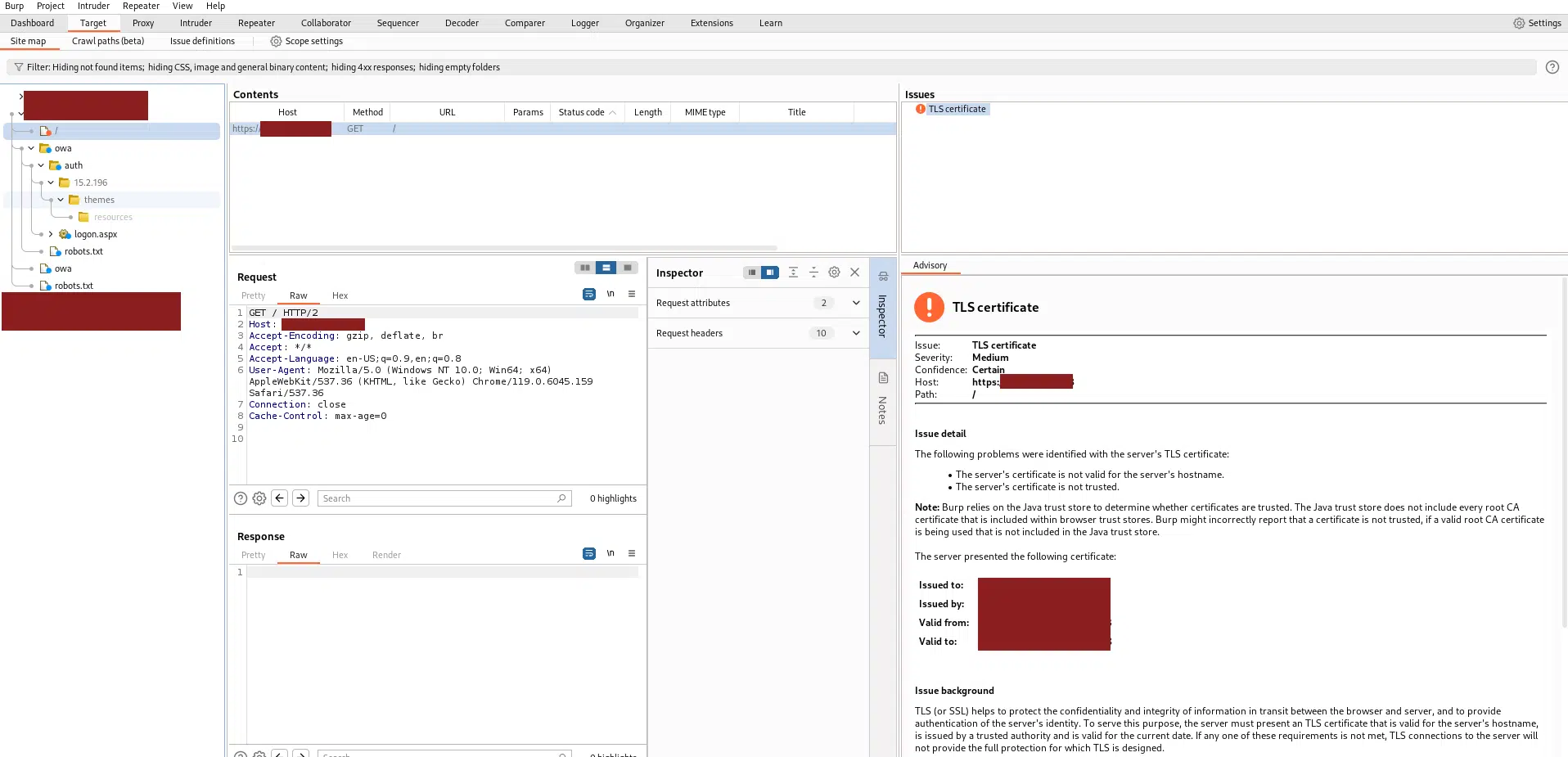Collapse the themes folder node
The width and height of the screenshot is (1568, 757).
pyautogui.click(x=61, y=200)
